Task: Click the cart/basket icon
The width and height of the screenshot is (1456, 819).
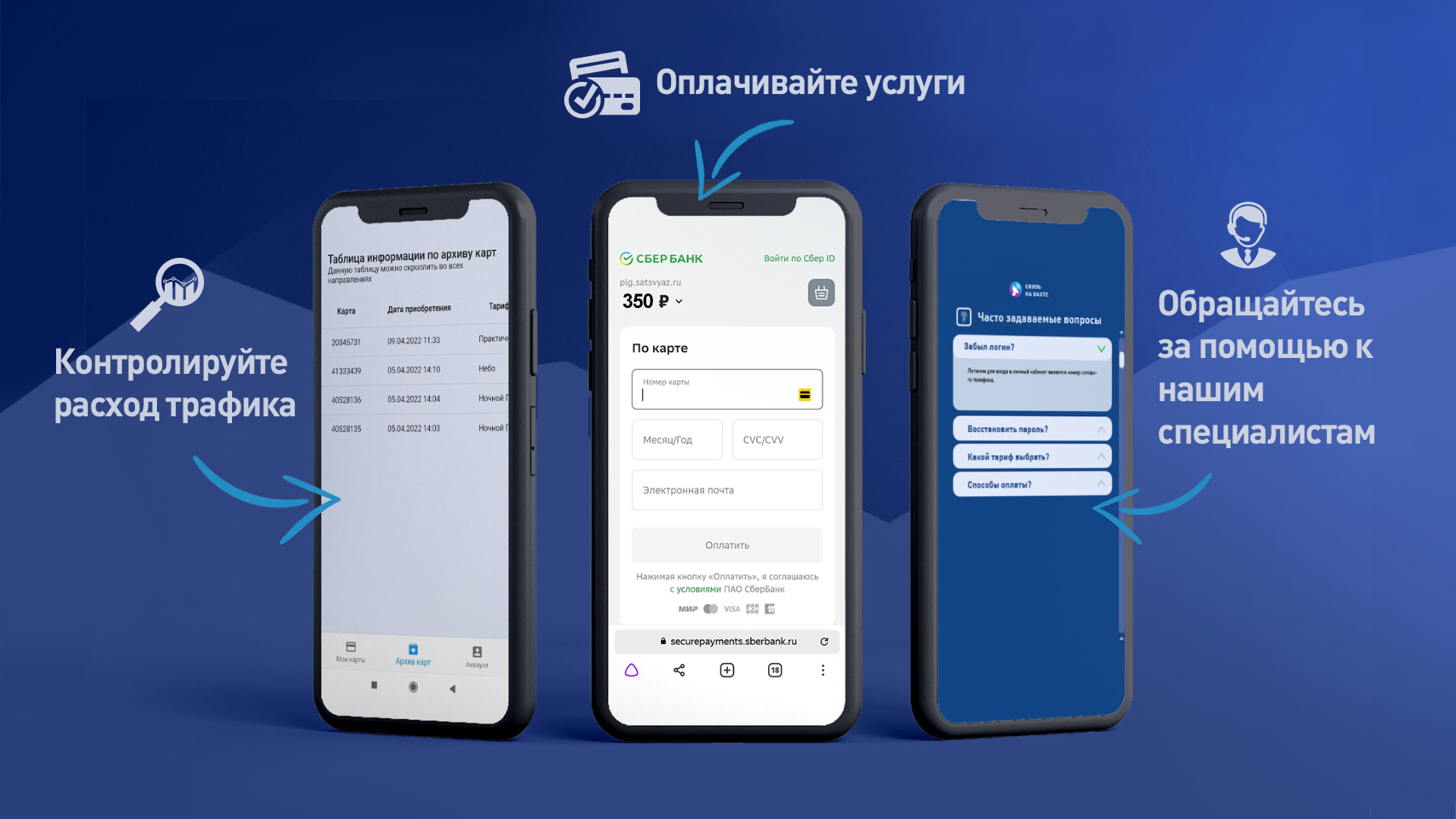Action: click(x=822, y=293)
